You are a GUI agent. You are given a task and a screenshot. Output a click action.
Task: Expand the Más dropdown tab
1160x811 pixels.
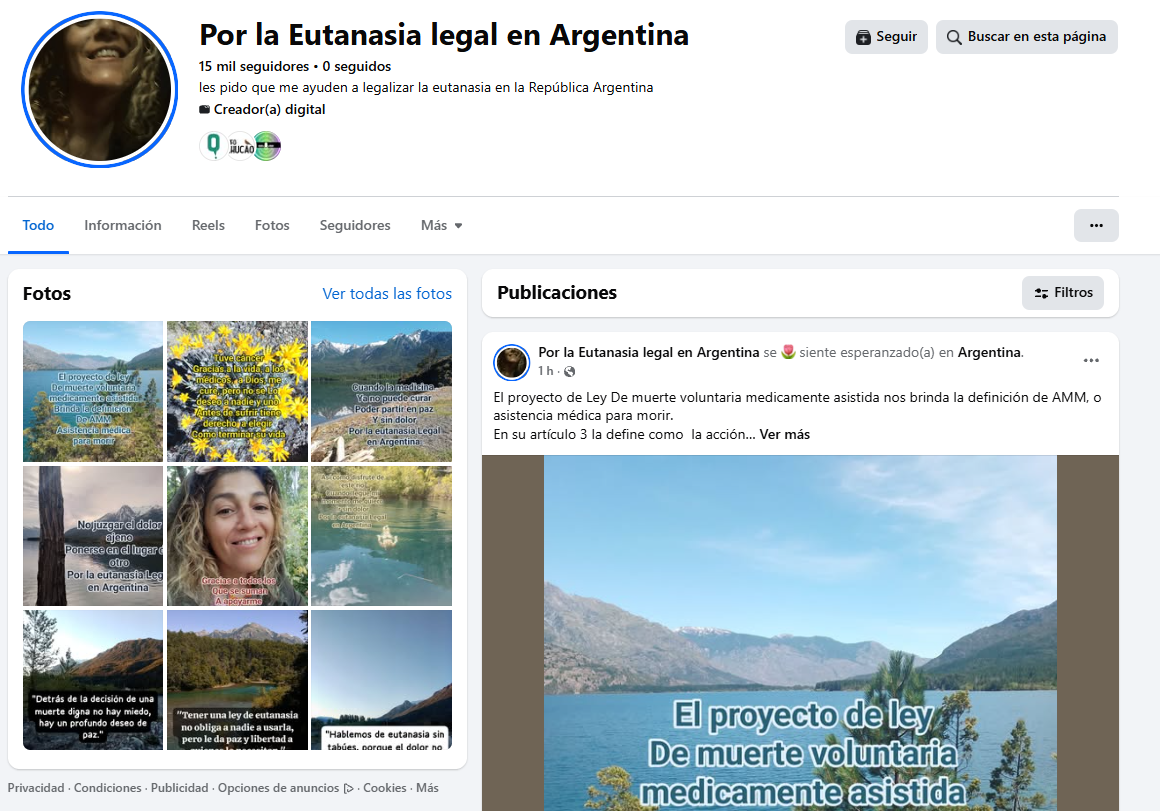442,226
